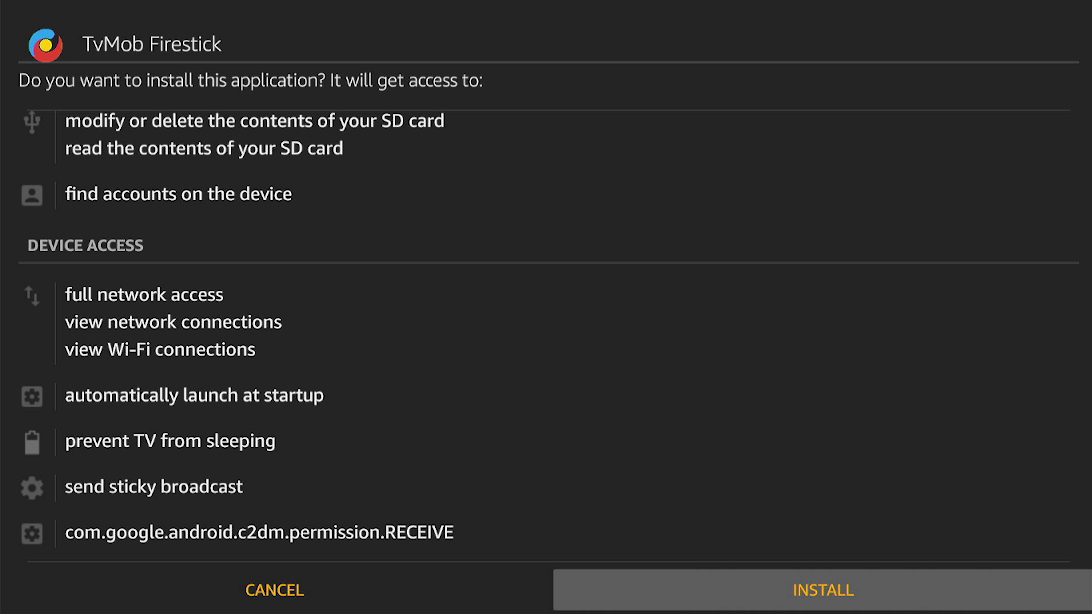Image resolution: width=1092 pixels, height=614 pixels.
Task: Click the startup launch gear-box icon
Action: pos(32,396)
